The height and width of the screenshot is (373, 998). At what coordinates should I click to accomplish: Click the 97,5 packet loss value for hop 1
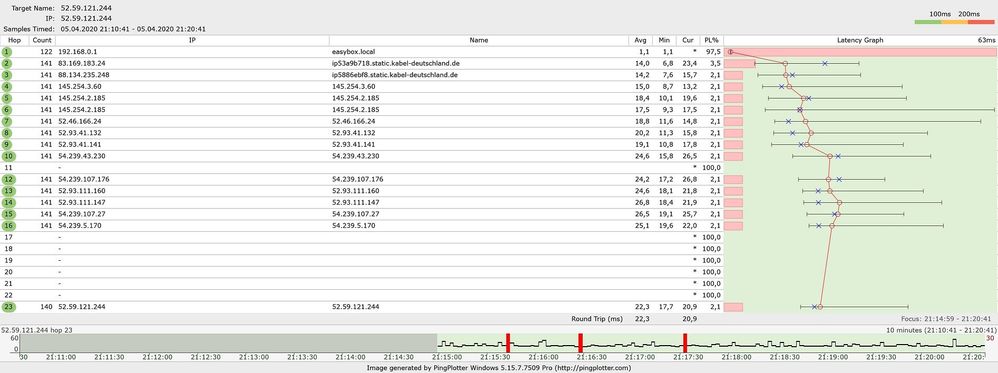(x=713, y=52)
